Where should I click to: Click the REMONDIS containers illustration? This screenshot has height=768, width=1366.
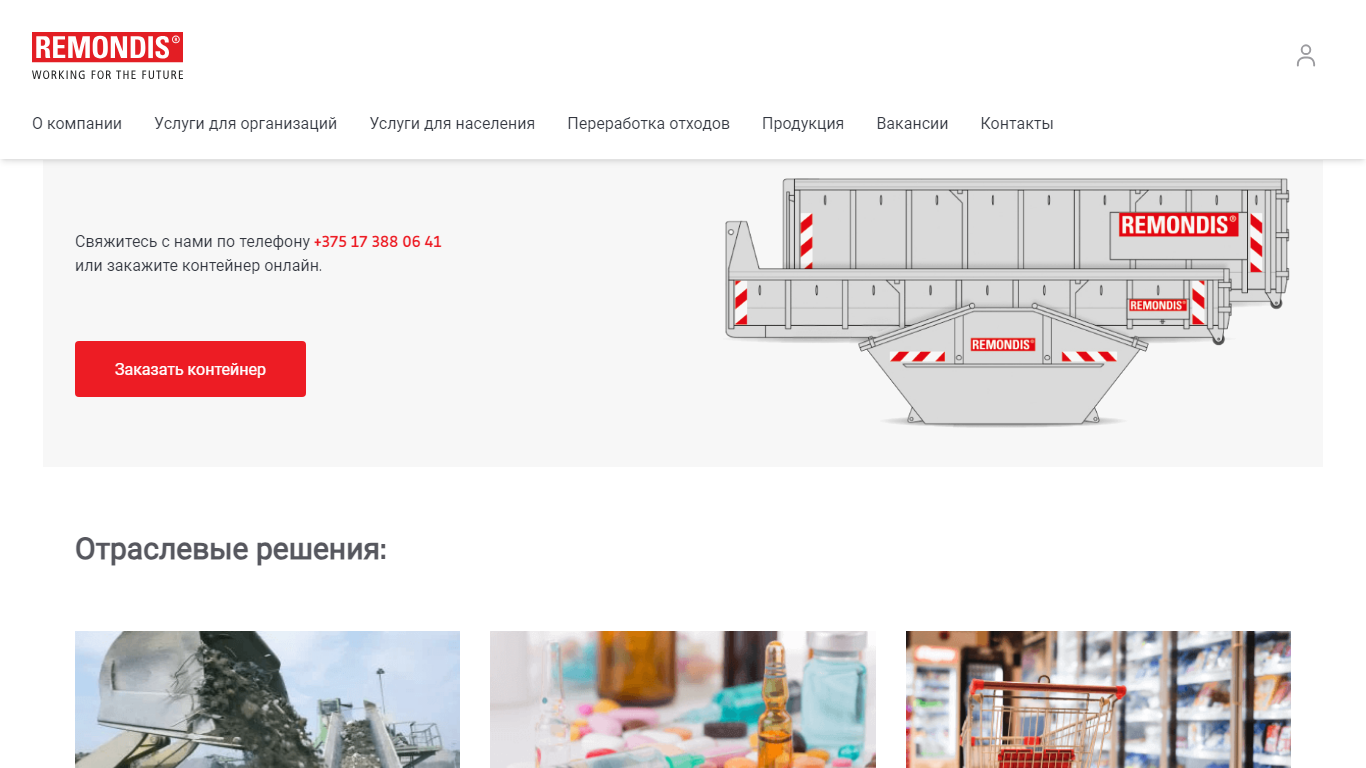1007,302
